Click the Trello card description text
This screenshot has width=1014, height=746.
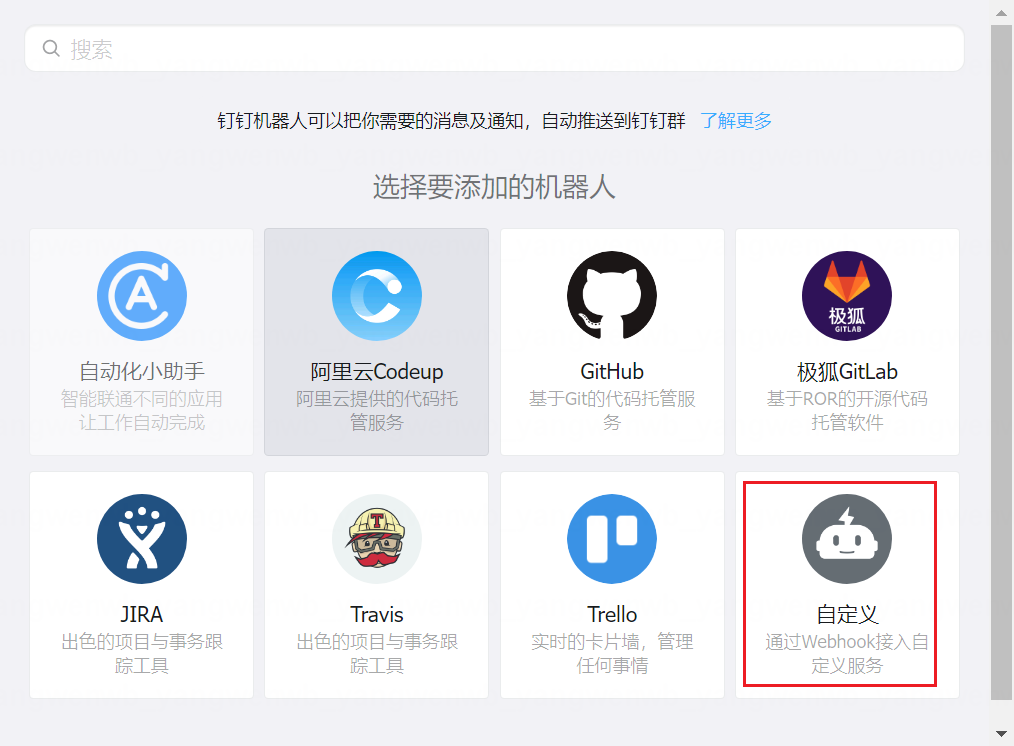click(x=611, y=653)
